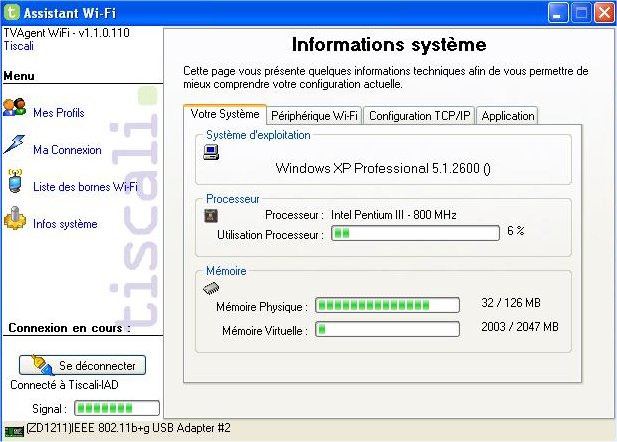Click the 2003 / 2047 MB value
Viewport: 617px width, 442px height.
pos(520,327)
